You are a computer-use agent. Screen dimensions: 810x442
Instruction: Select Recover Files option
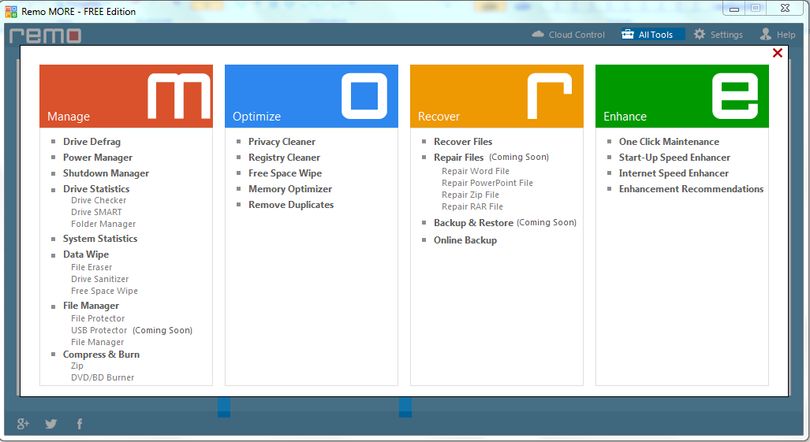coord(463,141)
